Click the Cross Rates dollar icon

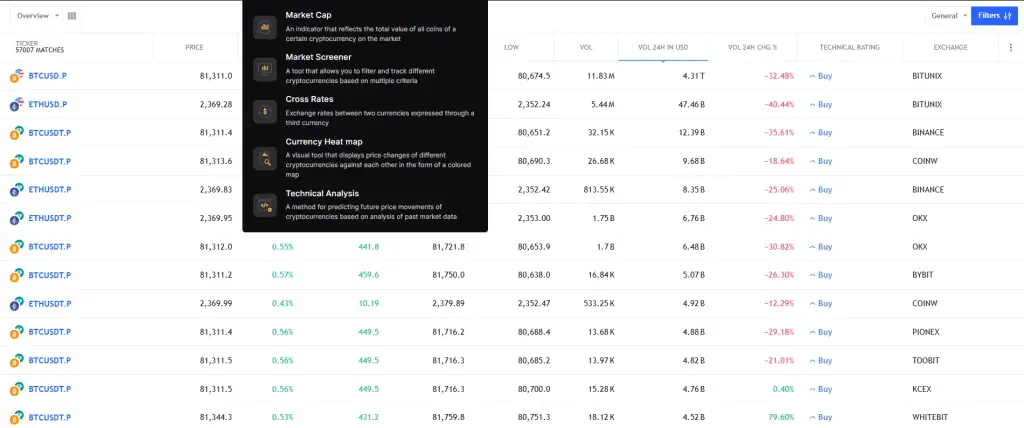[x=265, y=111]
